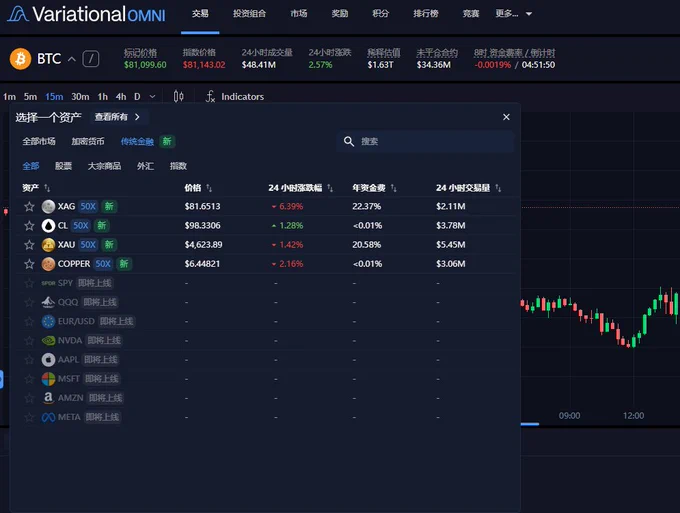Sort by 24 小时交易量 column arrows
Screen dimensions: 680x513
pos(498,188)
